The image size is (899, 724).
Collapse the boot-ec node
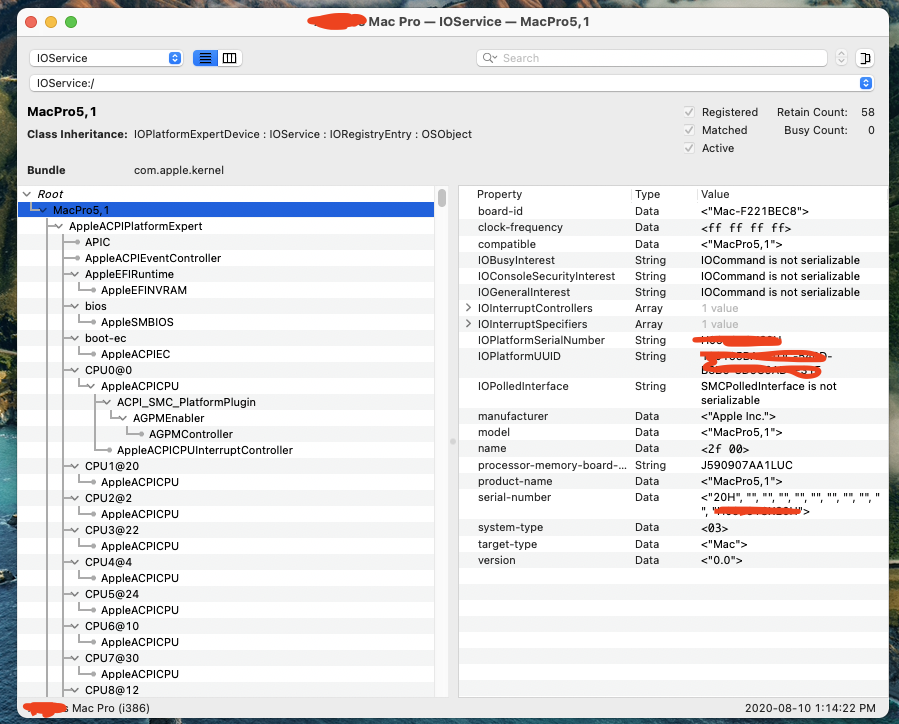(75, 338)
